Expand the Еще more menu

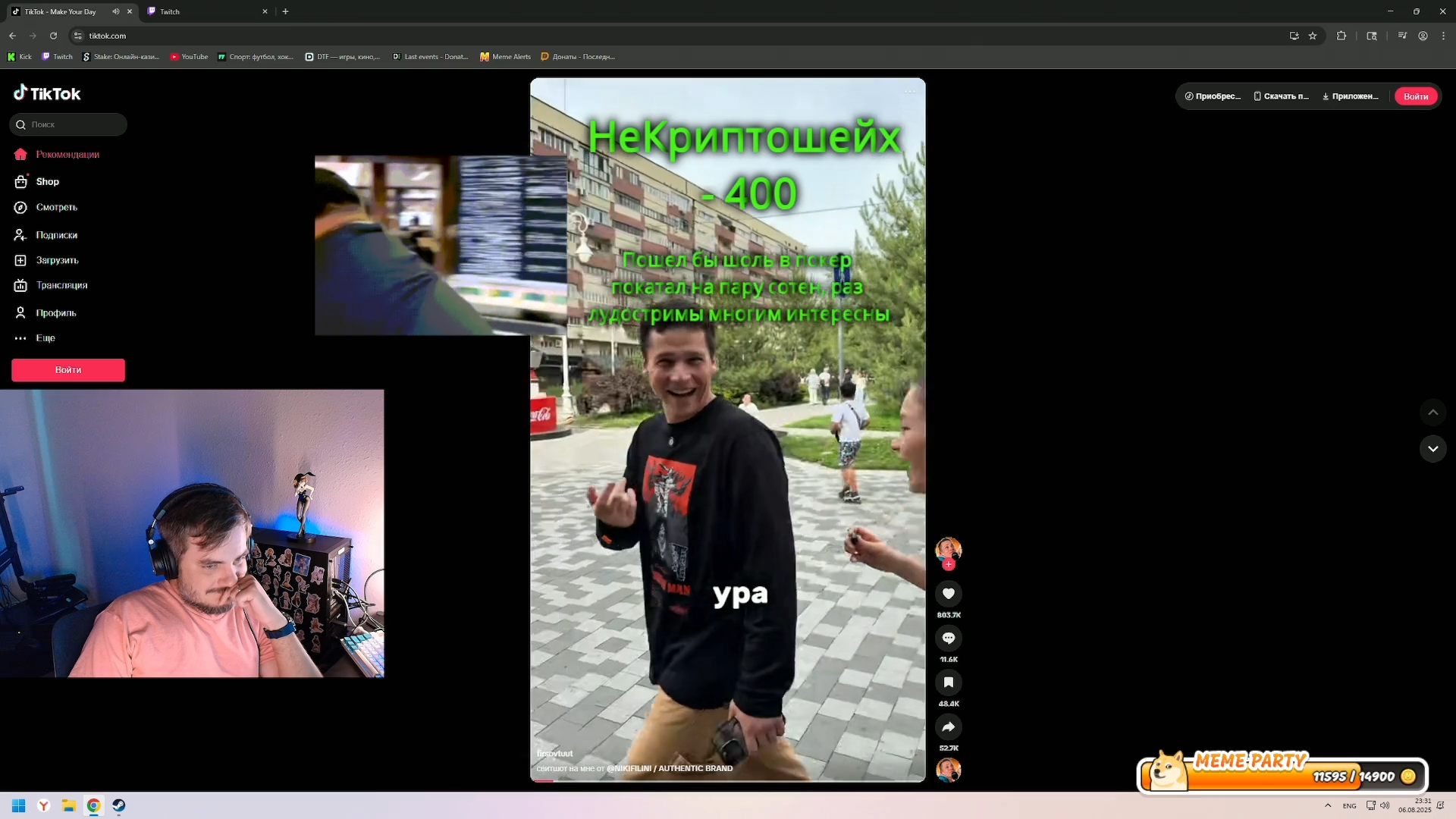point(45,338)
